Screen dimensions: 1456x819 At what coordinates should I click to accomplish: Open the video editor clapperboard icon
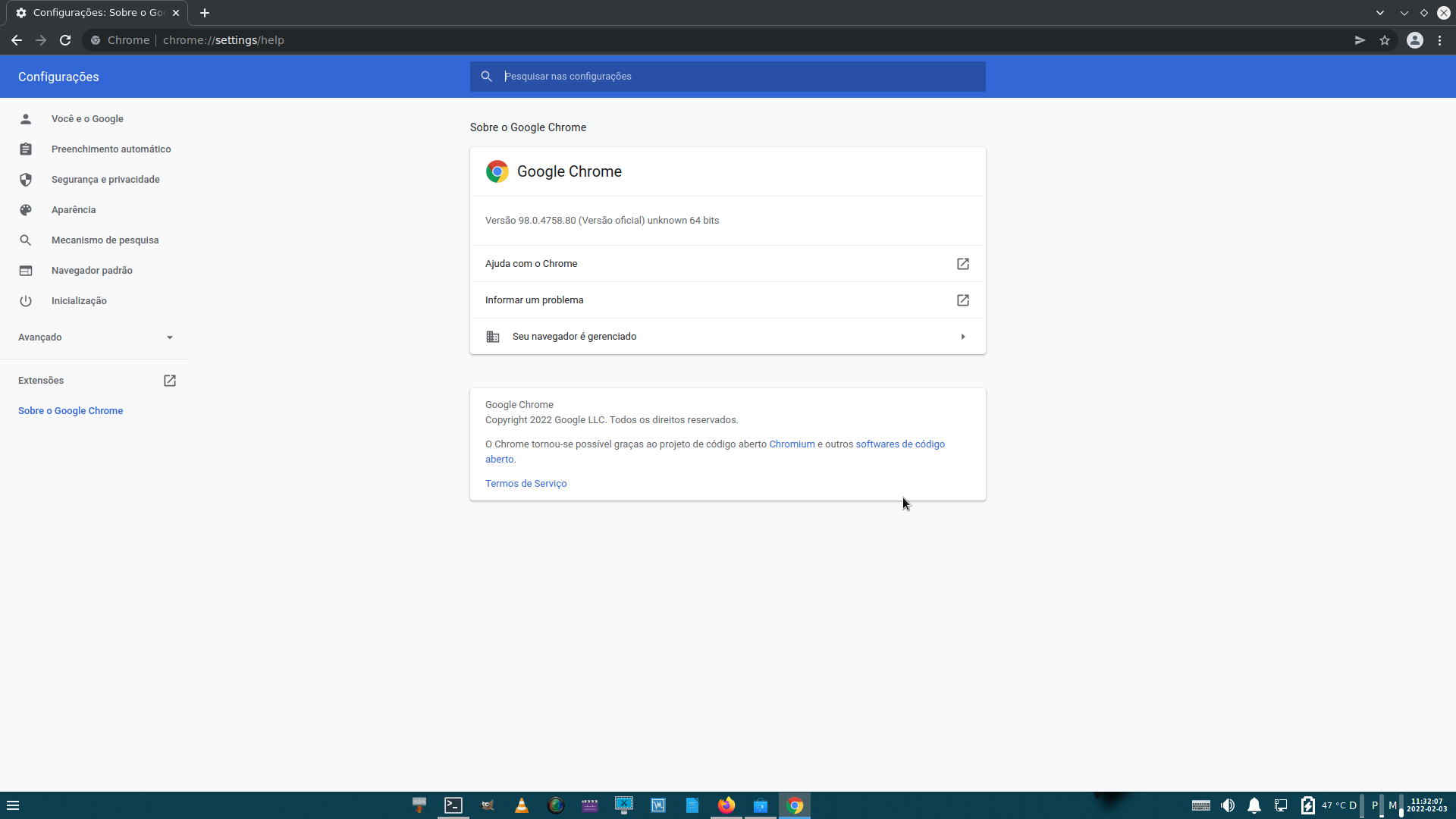click(590, 805)
